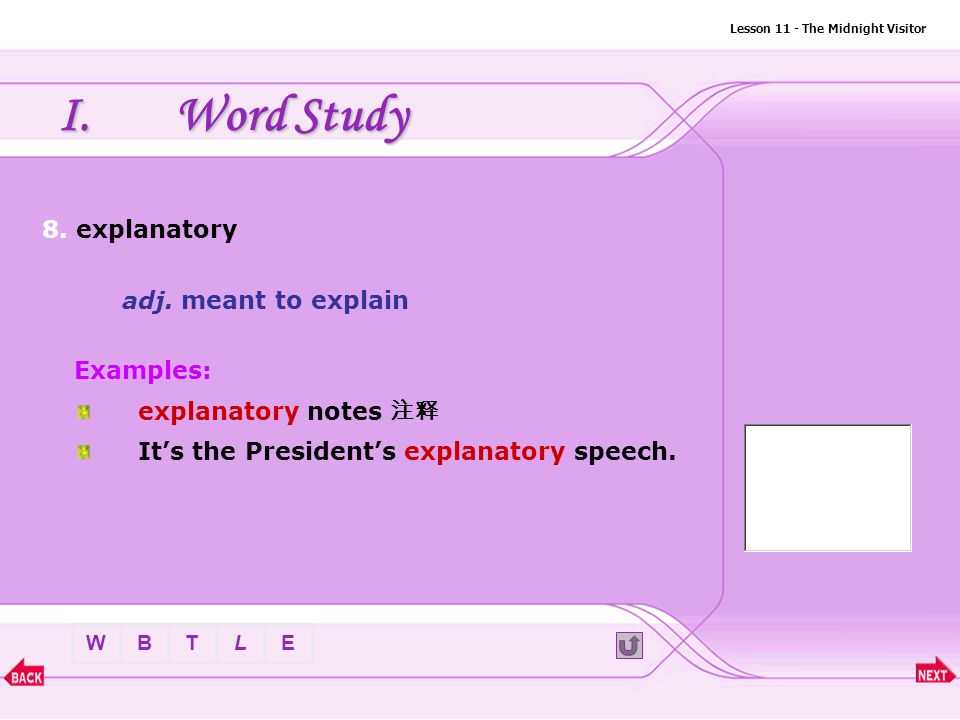Click the return U-turn arrow icon

[x=629, y=645]
